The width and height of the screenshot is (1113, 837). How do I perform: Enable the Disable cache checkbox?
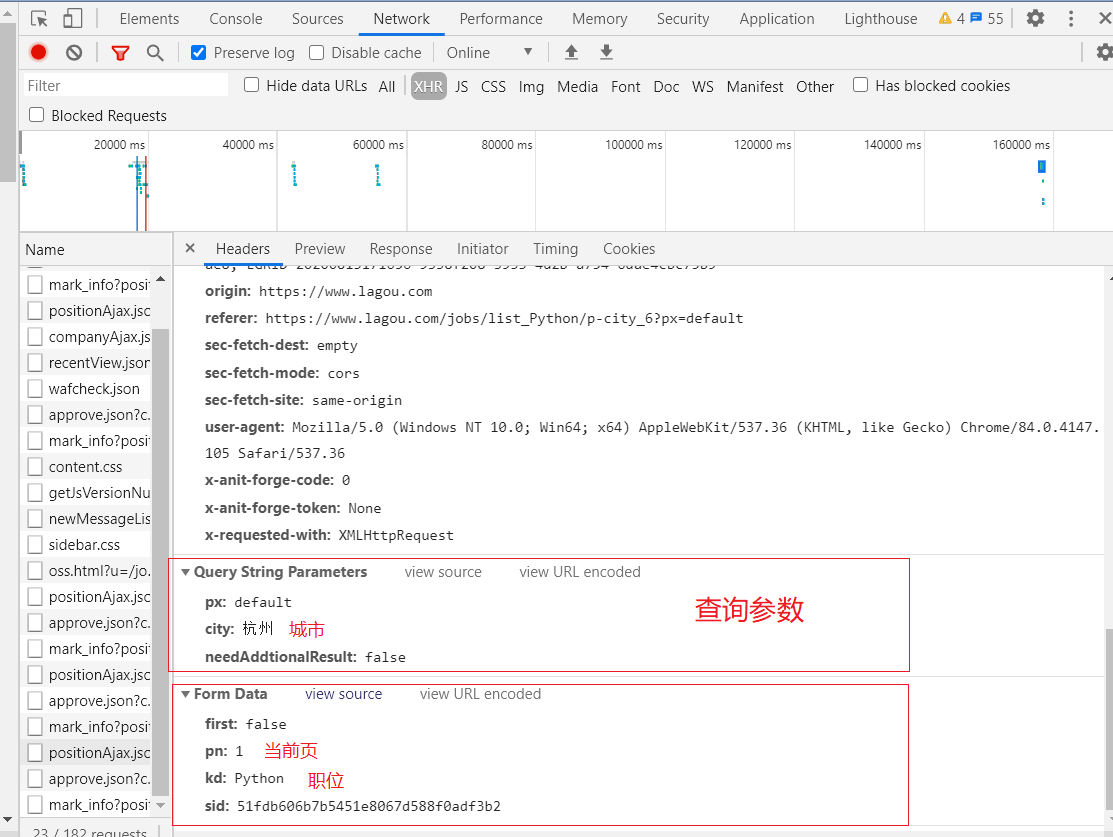tap(317, 53)
